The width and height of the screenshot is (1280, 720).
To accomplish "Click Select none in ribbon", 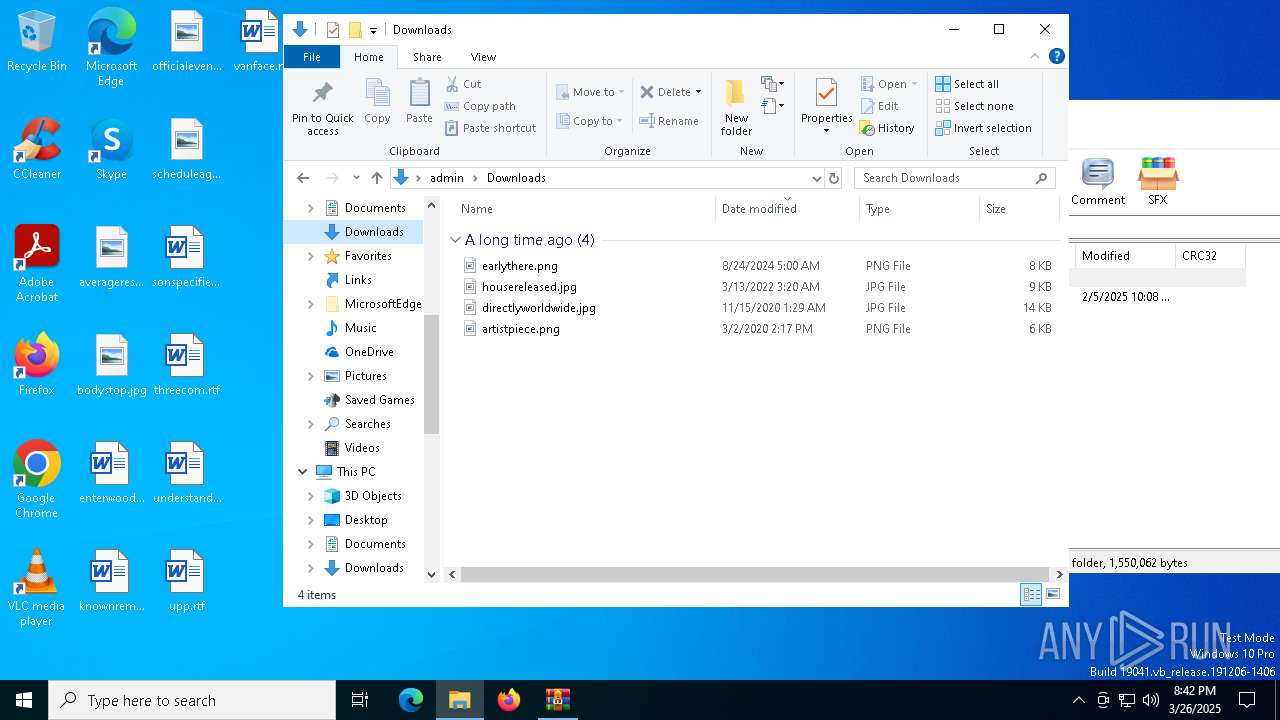I will click(974, 106).
